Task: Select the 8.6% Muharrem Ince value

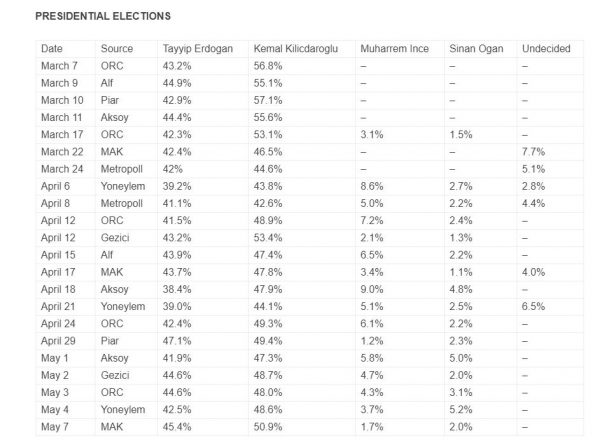Action: (x=371, y=186)
